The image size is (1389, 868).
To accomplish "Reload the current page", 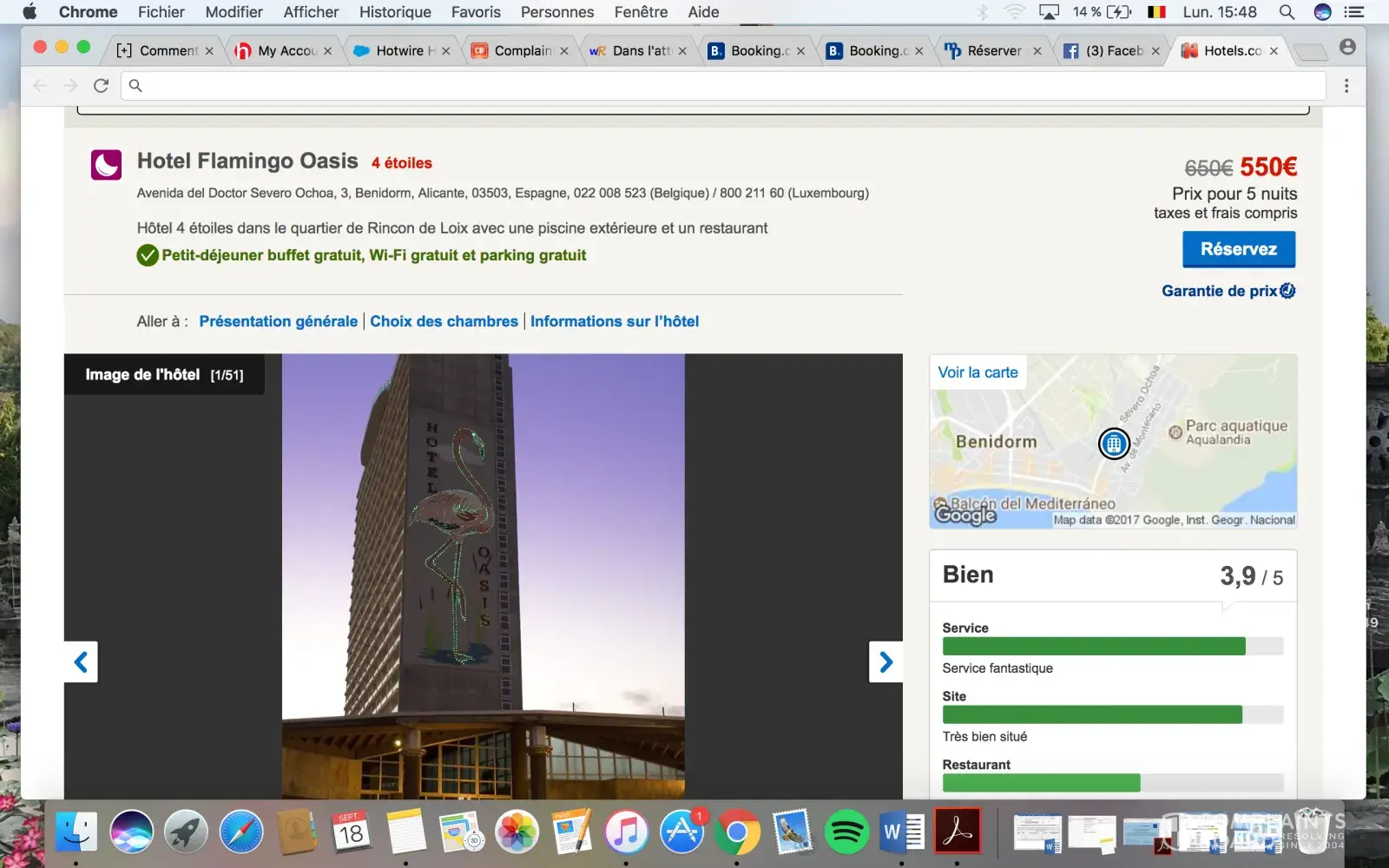I will pyautogui.click(x=101, y=85).
